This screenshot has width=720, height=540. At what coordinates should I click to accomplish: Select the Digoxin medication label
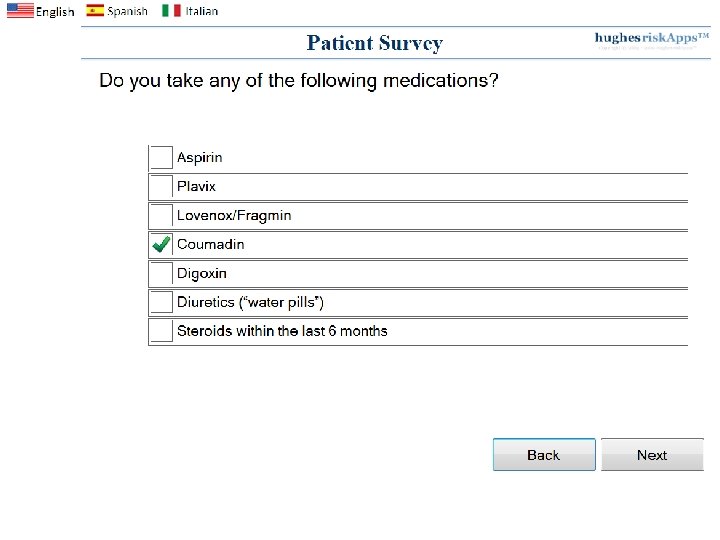(202, 274)
